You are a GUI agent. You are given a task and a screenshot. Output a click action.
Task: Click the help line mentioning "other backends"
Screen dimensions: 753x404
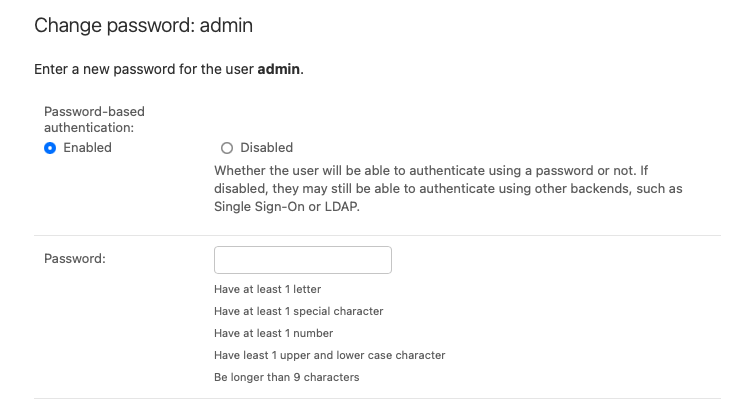tap(455, 188)
